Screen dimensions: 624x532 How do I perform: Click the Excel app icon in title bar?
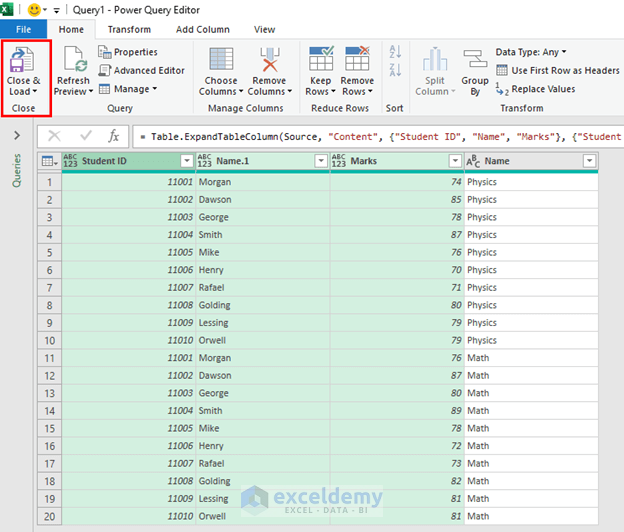pos(6,10)
